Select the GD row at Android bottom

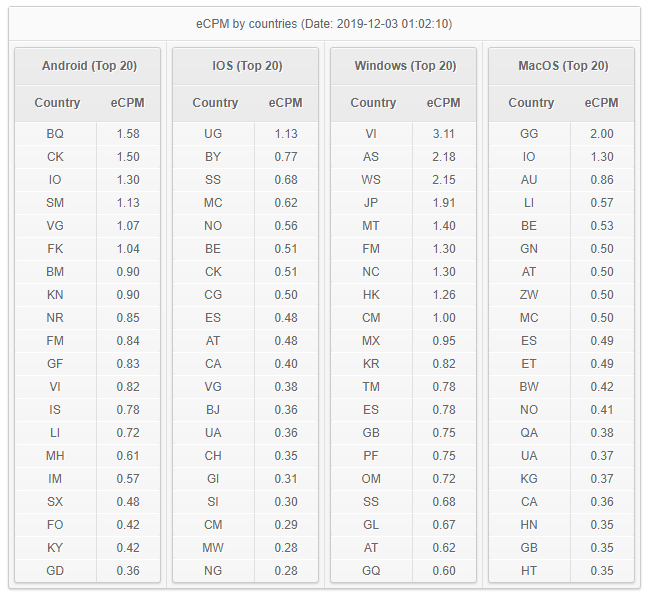[x=87, y=571]
